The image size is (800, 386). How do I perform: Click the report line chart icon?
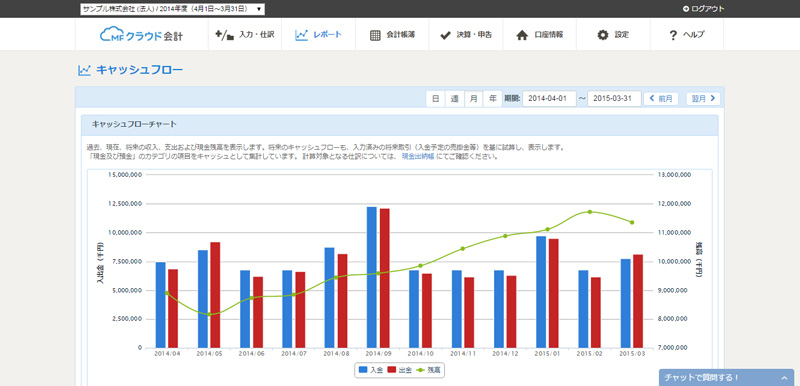point(302,35)
